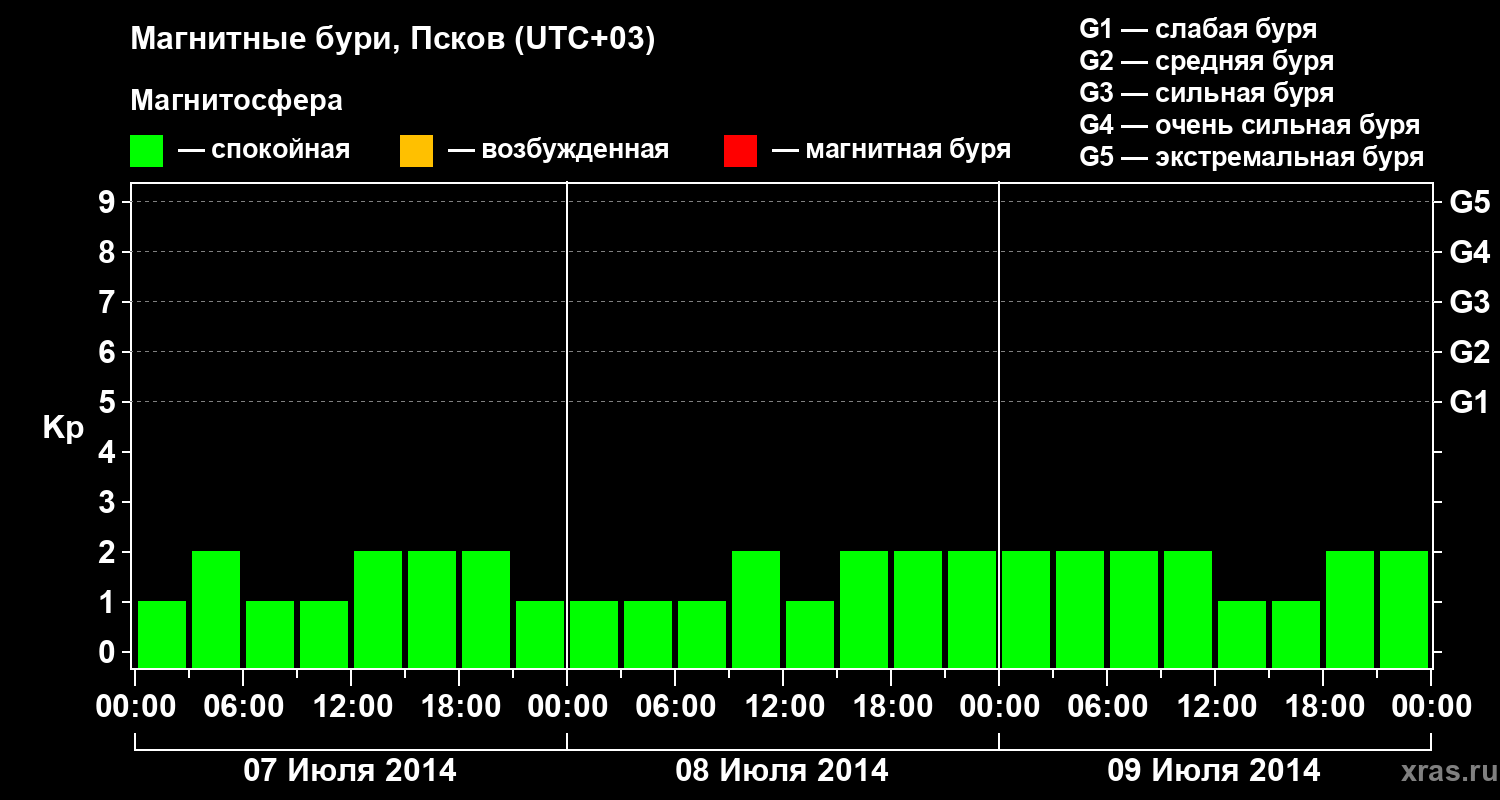Click the right-axis 'G4' storm level label
Viewport: 1500px width, 800px height.
coord(1470,252)
